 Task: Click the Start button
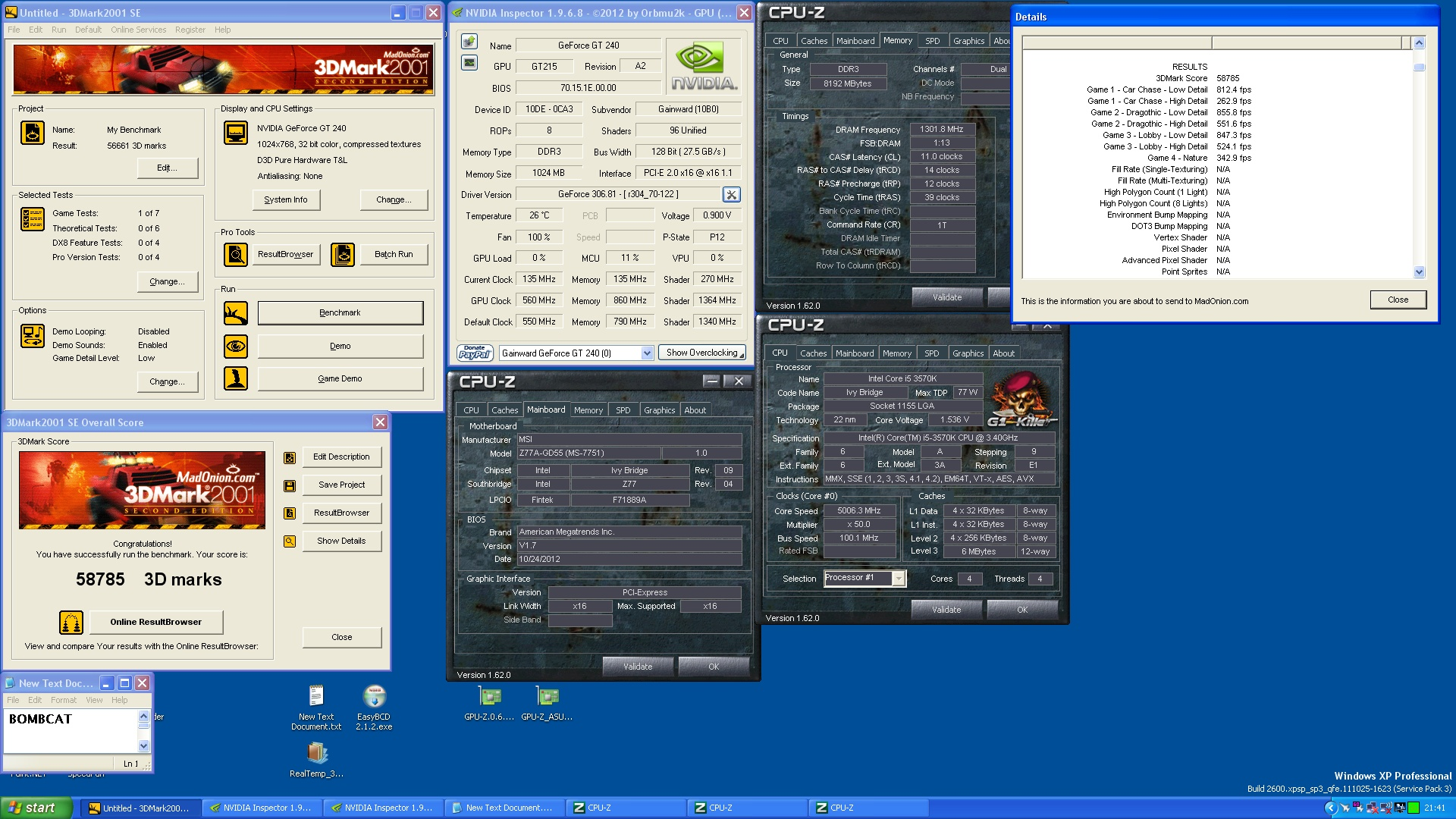36,808
